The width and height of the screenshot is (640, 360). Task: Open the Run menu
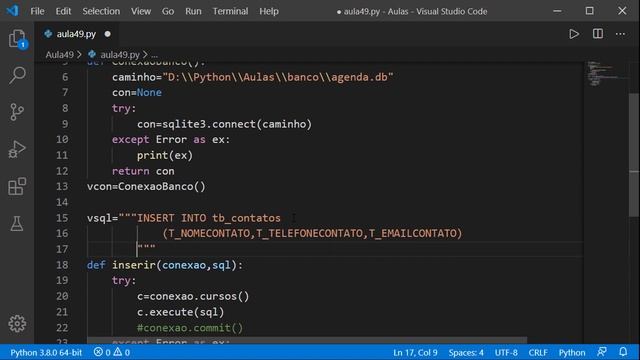click(193, 11)
